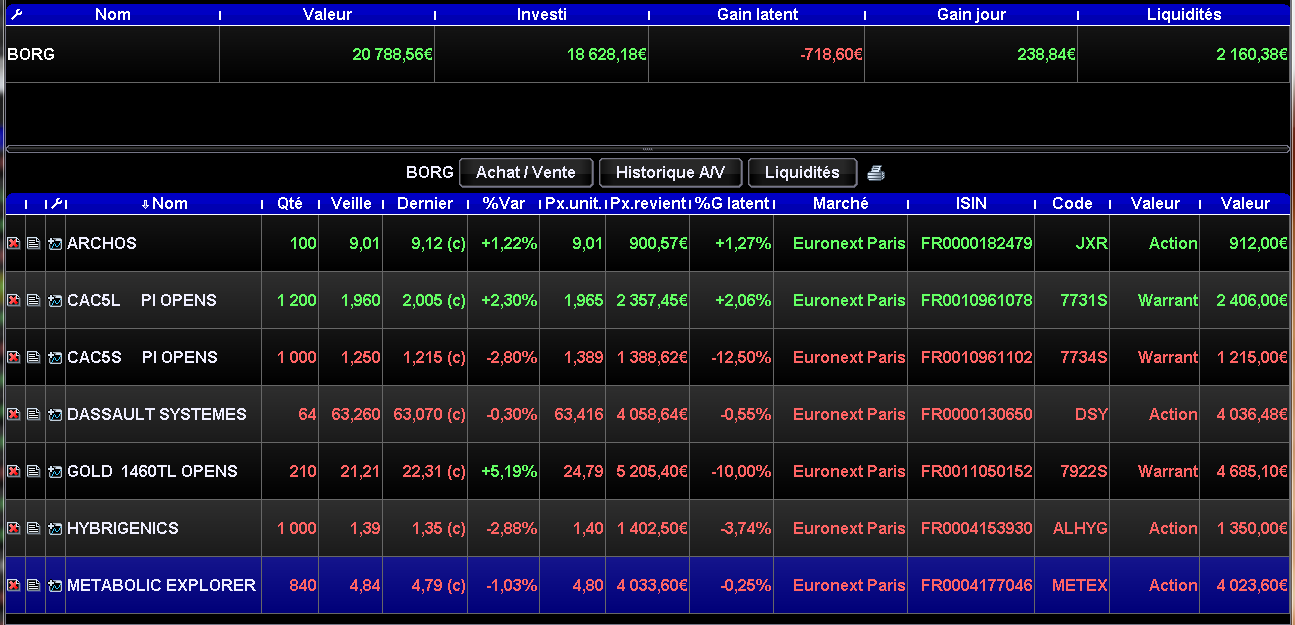
Task: Click the Liquidités summary column header
Action: pyautogui.click(x=1185, y=15)
